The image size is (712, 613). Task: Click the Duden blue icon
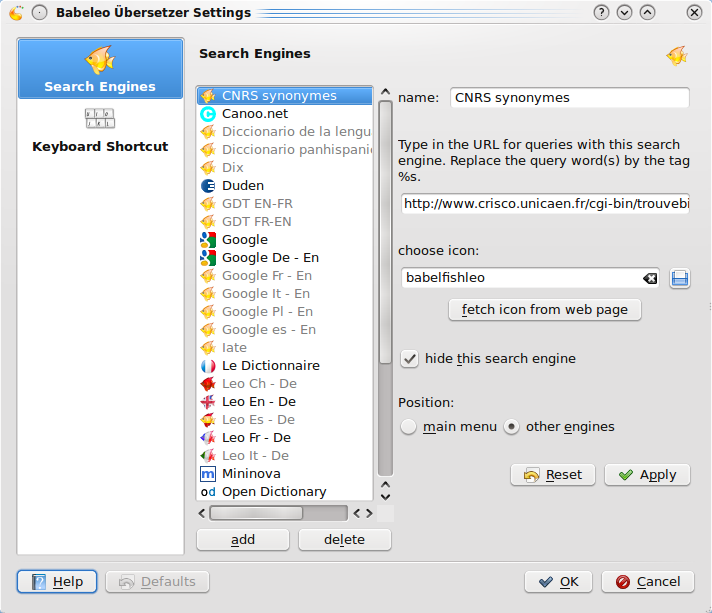coord(208,186)
